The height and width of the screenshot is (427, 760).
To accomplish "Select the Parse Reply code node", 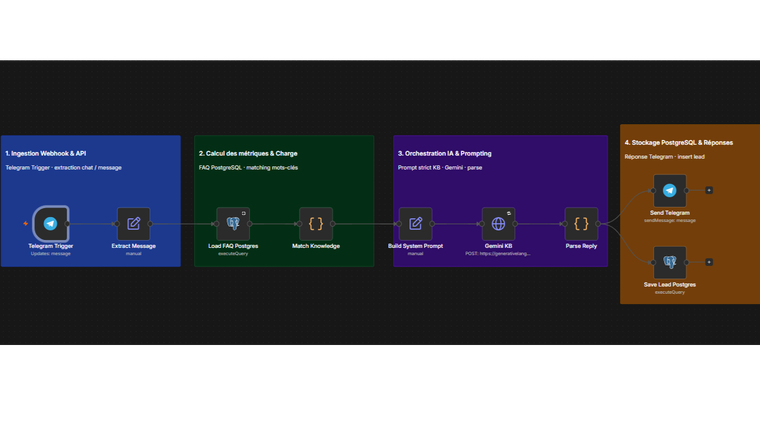I will tap(581, 223).
